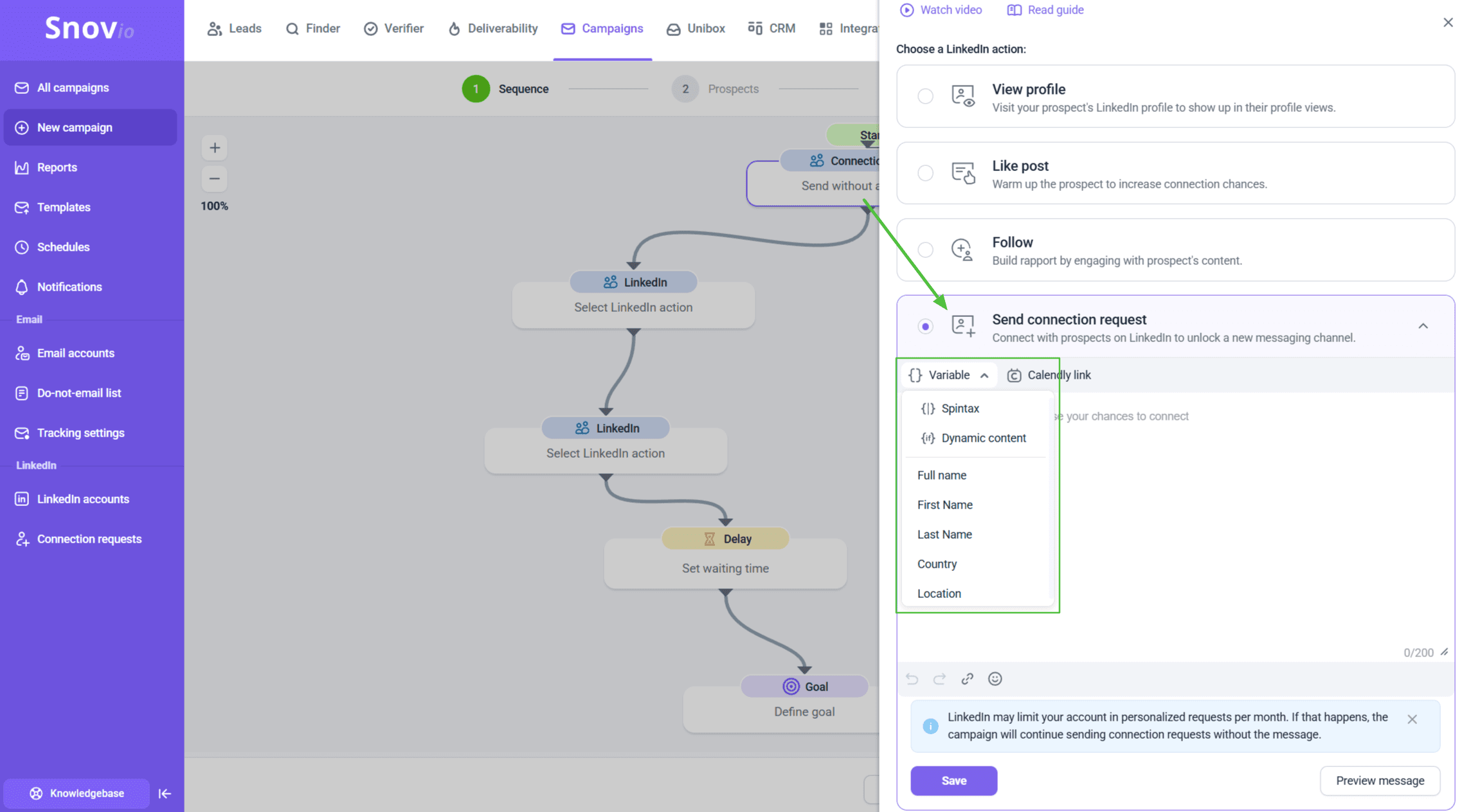Image resolution: width=1471 pixels, height=812 pixels.
Task: Collapse the Variable dropdown
Action: coord(948,375)
